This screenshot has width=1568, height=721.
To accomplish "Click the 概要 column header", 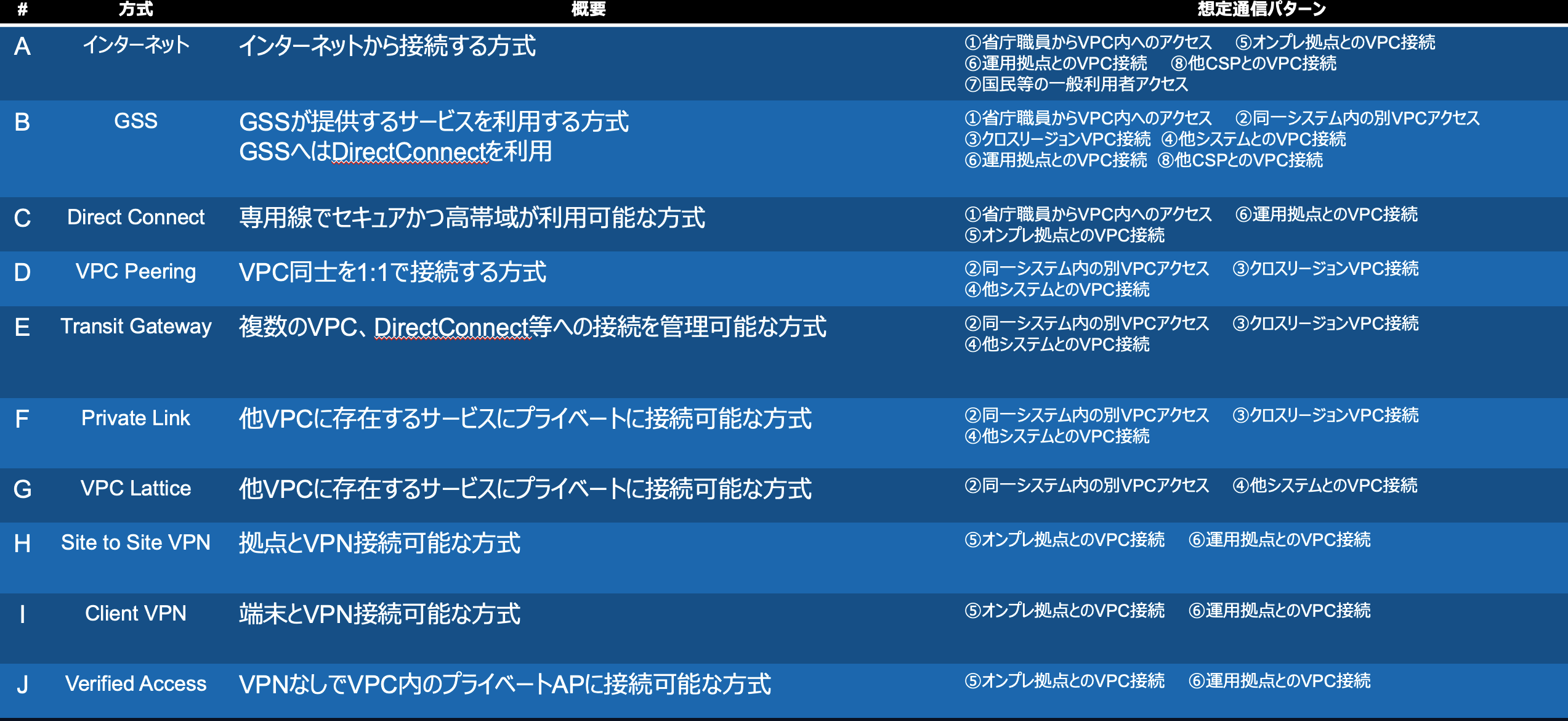I will (588, 9).
